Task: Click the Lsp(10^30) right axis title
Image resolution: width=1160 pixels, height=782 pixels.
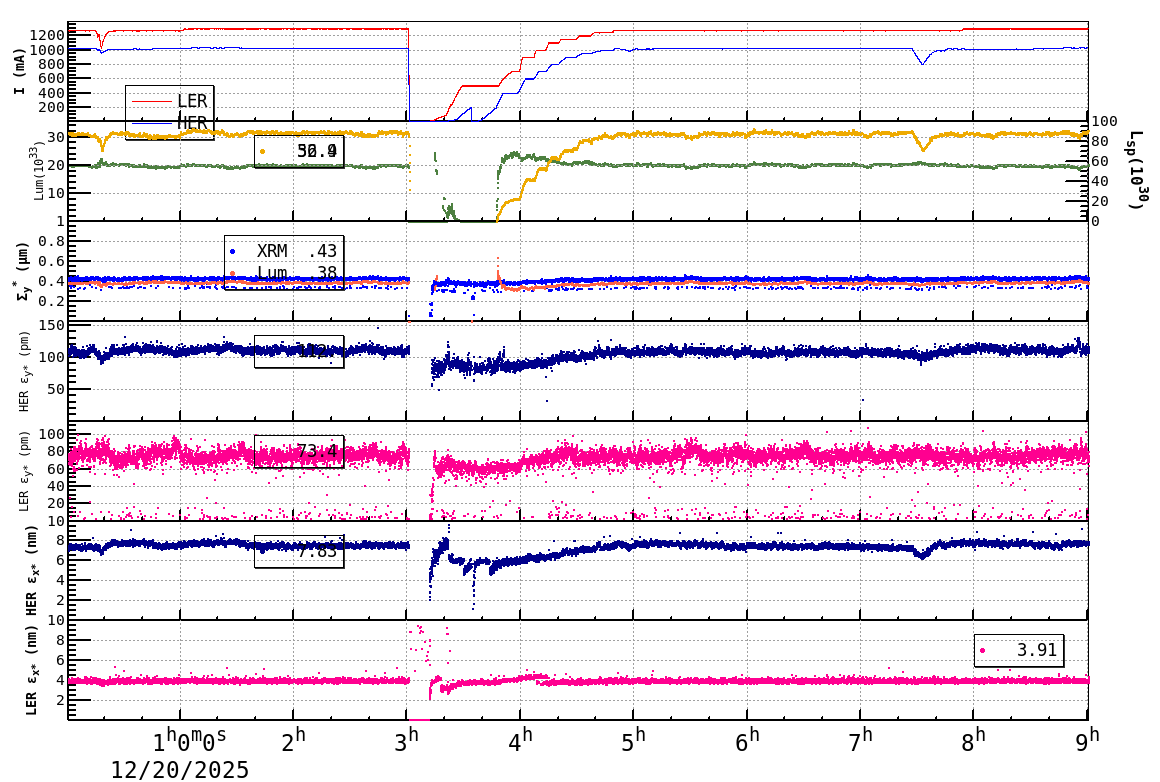Action: pos(1139,170)
